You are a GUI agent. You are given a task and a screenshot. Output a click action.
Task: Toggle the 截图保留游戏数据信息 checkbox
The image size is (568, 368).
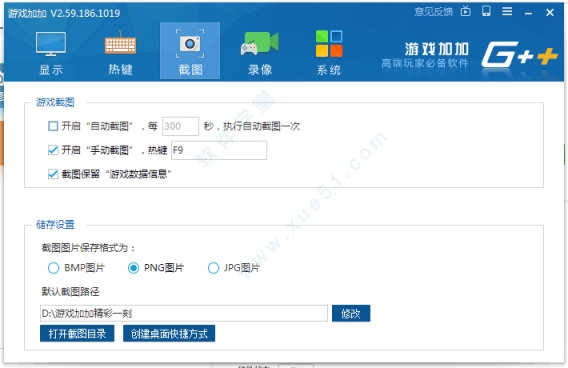click(53, 174)
